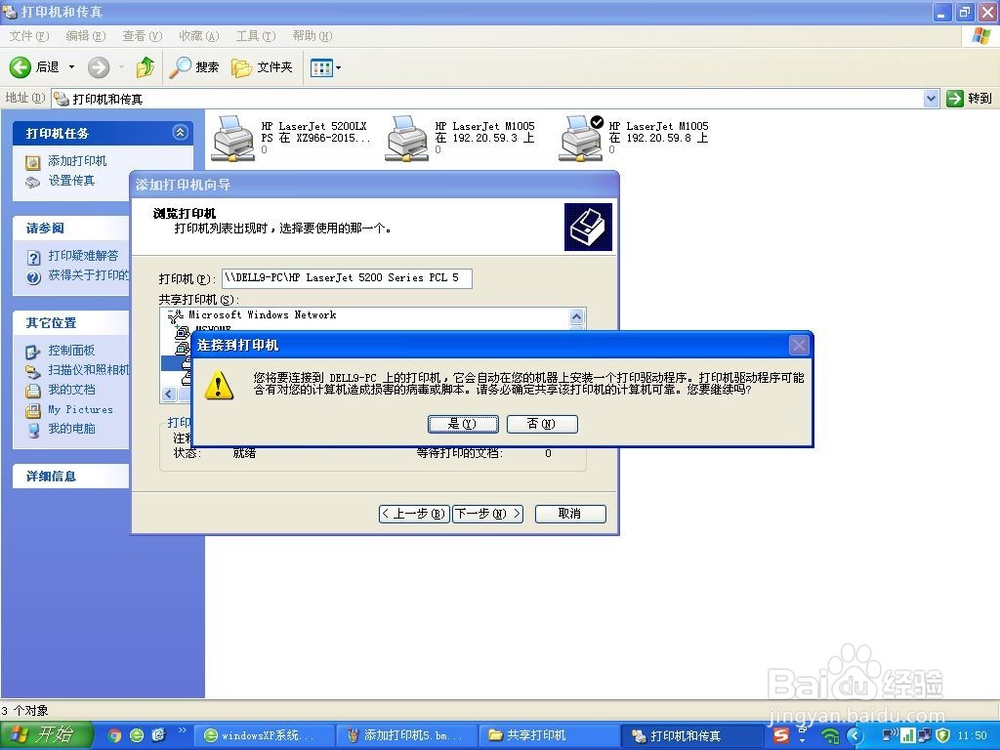Click the Printer (打印机) path input field
This screenshot has width=1000, height=750.
click(x=348, y=278)
